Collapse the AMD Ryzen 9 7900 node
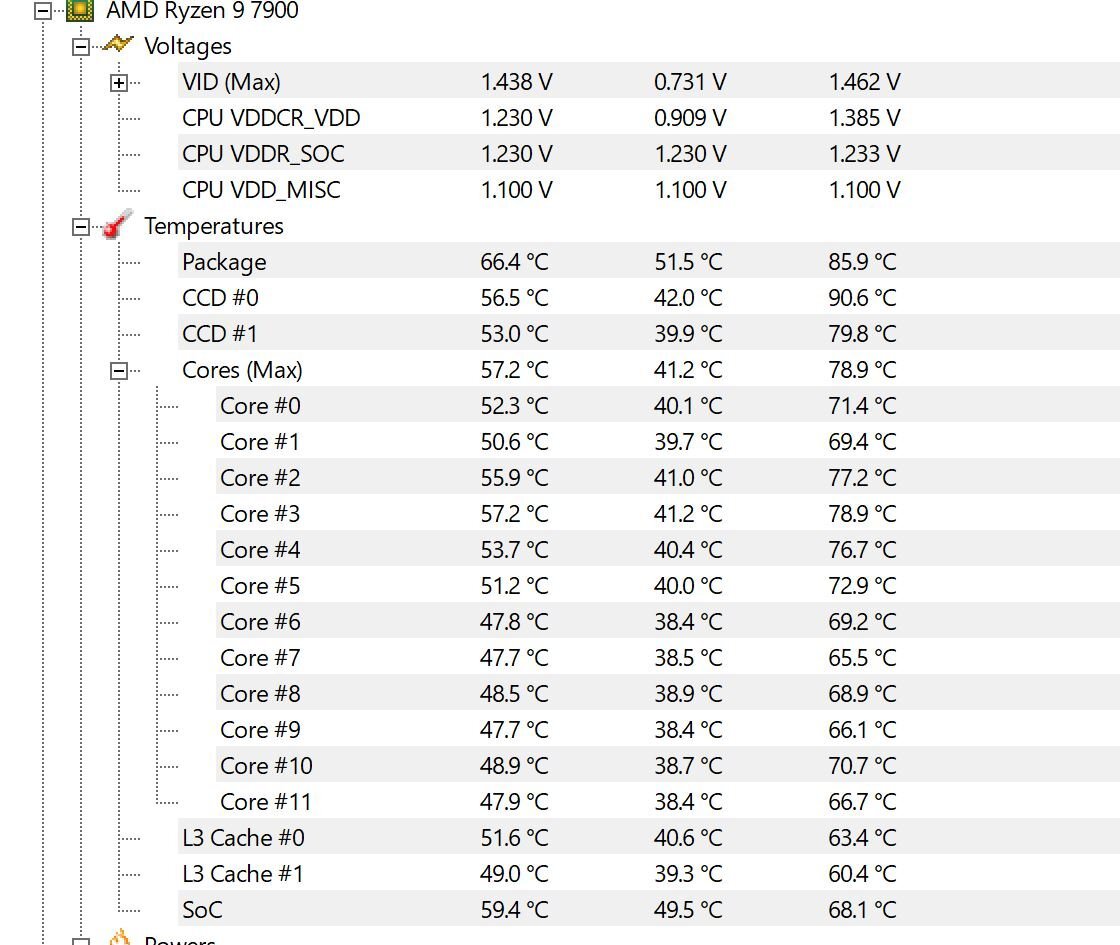 pos(43,11)
